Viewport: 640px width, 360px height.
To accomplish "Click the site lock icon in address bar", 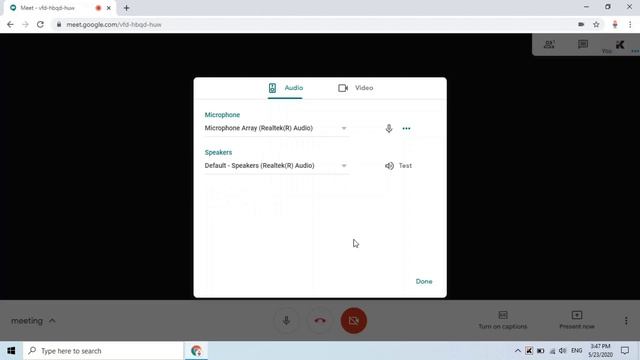I will tap(59, 24).
